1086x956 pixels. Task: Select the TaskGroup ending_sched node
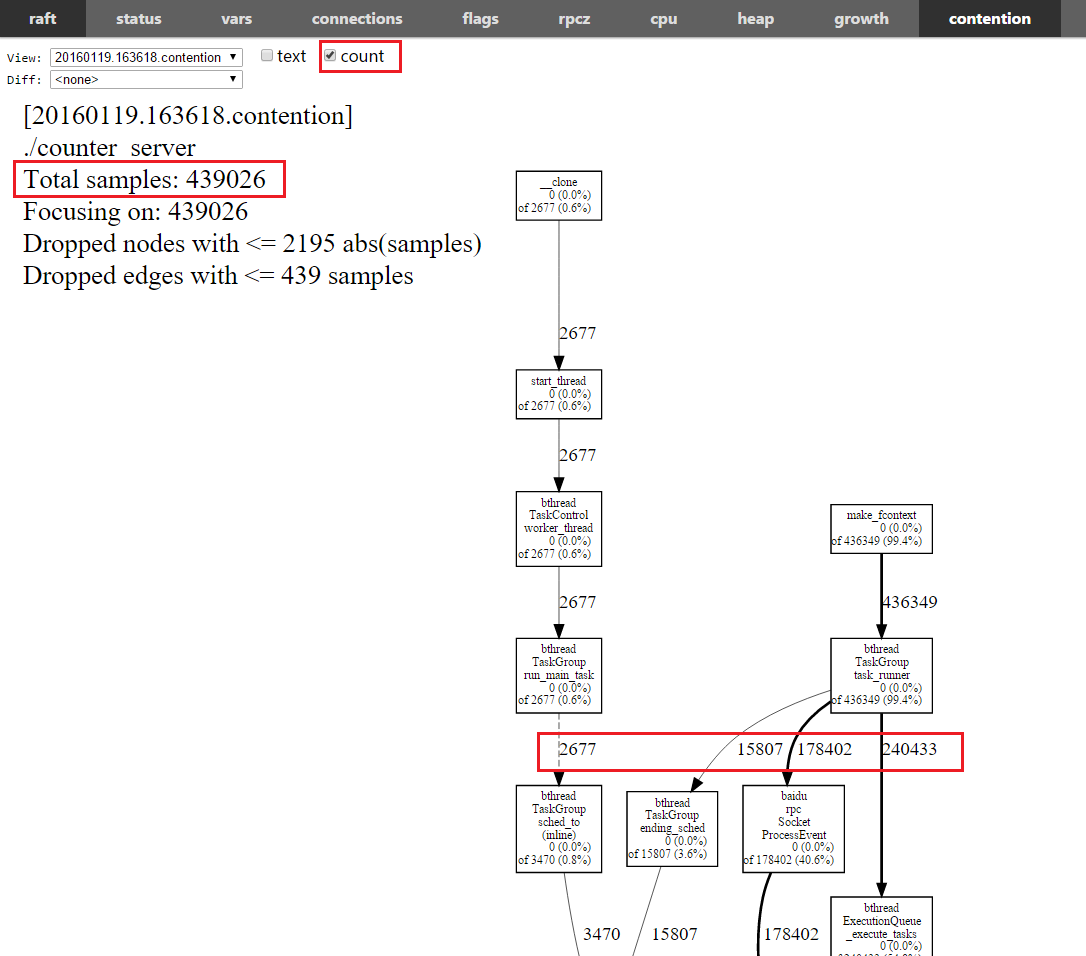pyautogui.click(x=672, y=828)
